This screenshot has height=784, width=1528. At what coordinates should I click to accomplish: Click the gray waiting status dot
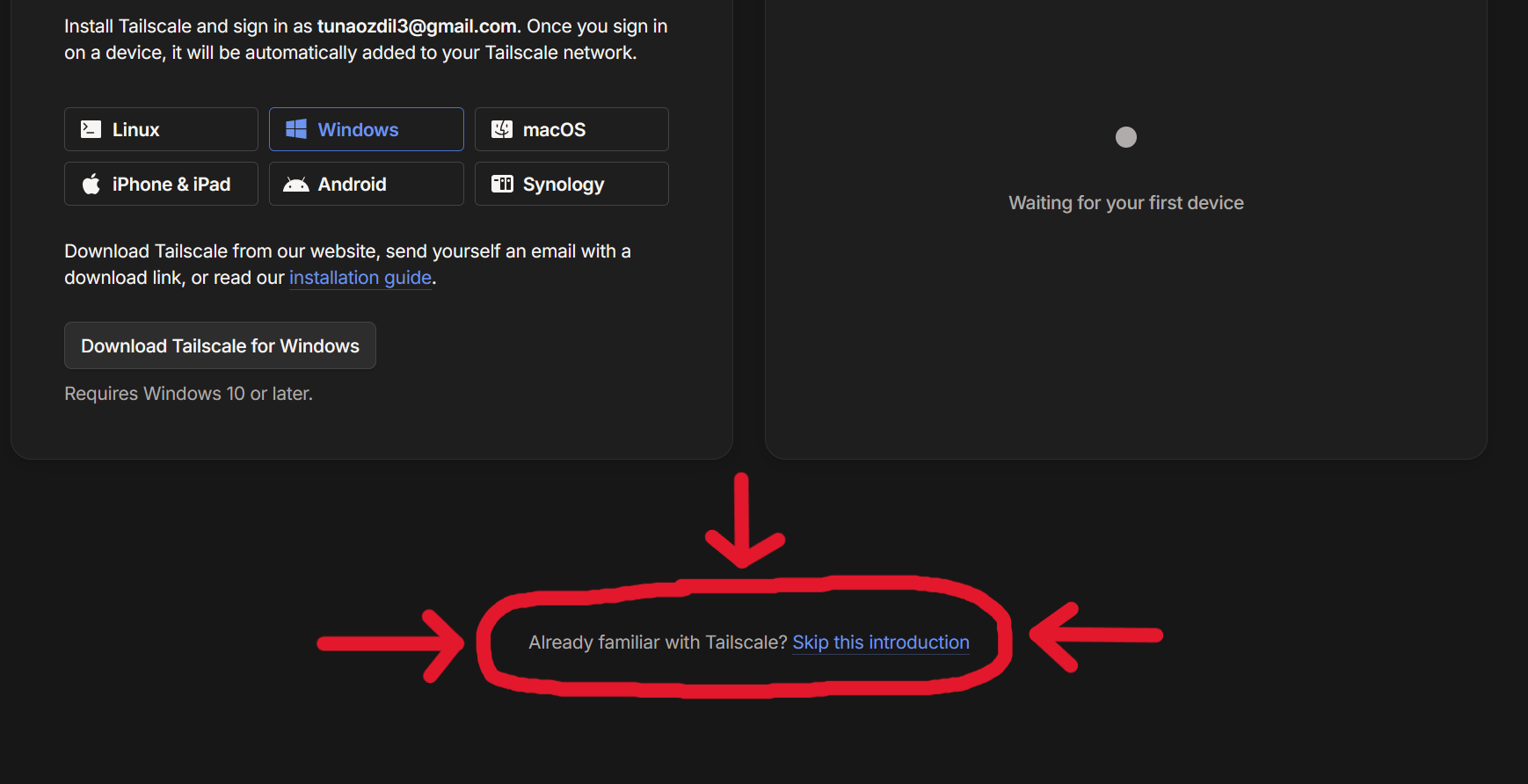[1125, 137]
